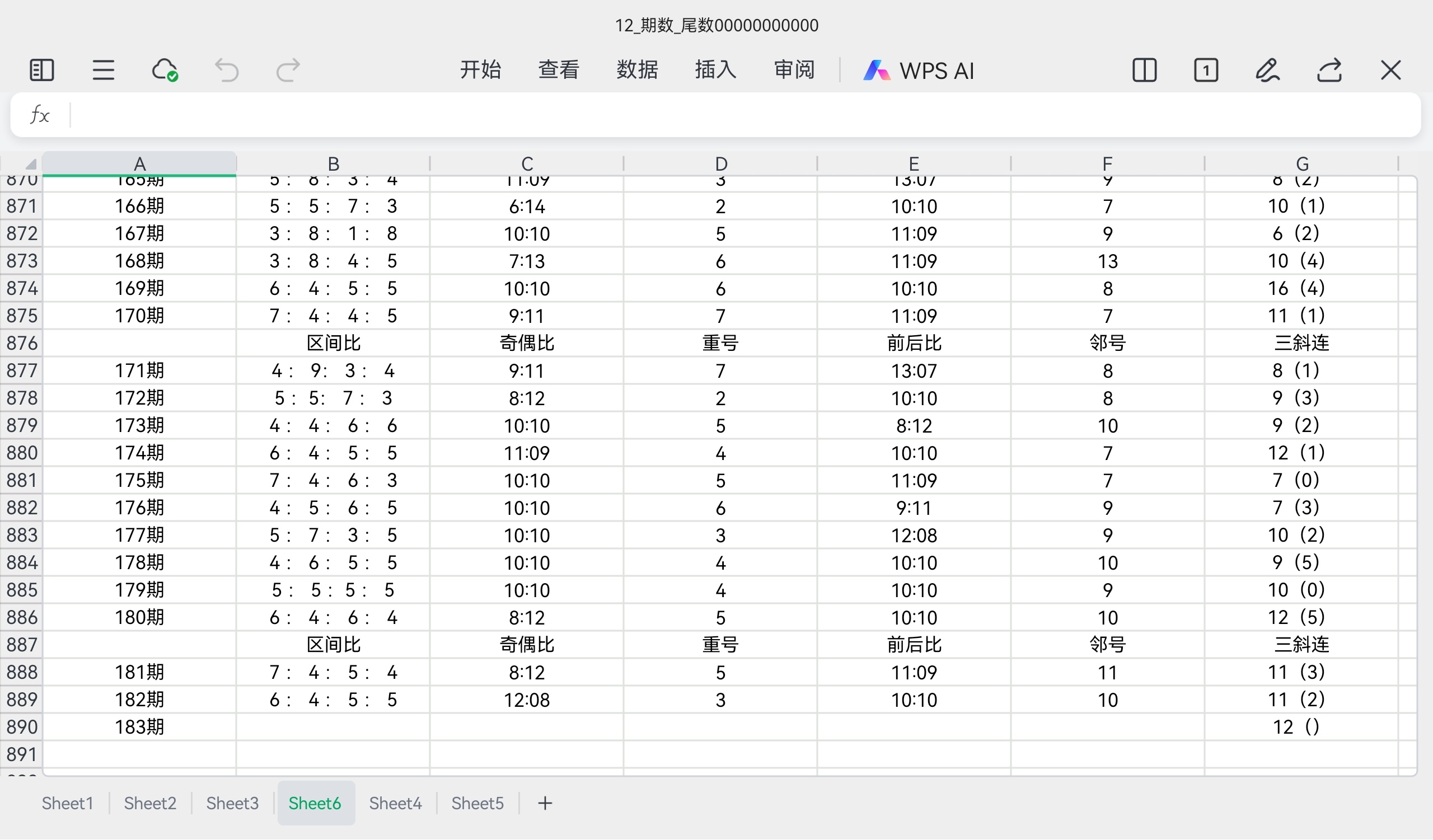
Task: Add a new sheet with plus button
Action: click(545, 804)
